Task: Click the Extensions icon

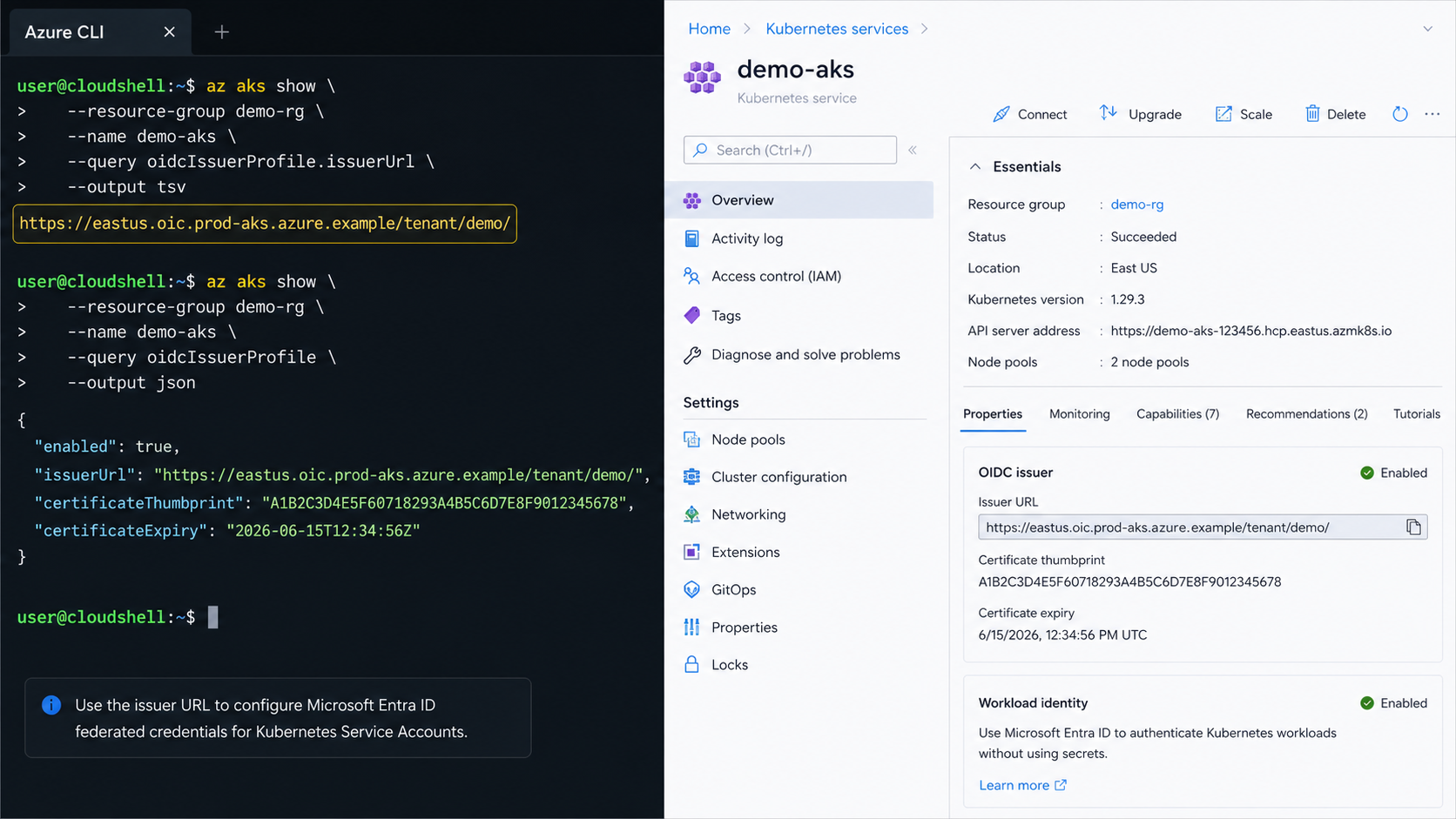Action: coord(692,552)
